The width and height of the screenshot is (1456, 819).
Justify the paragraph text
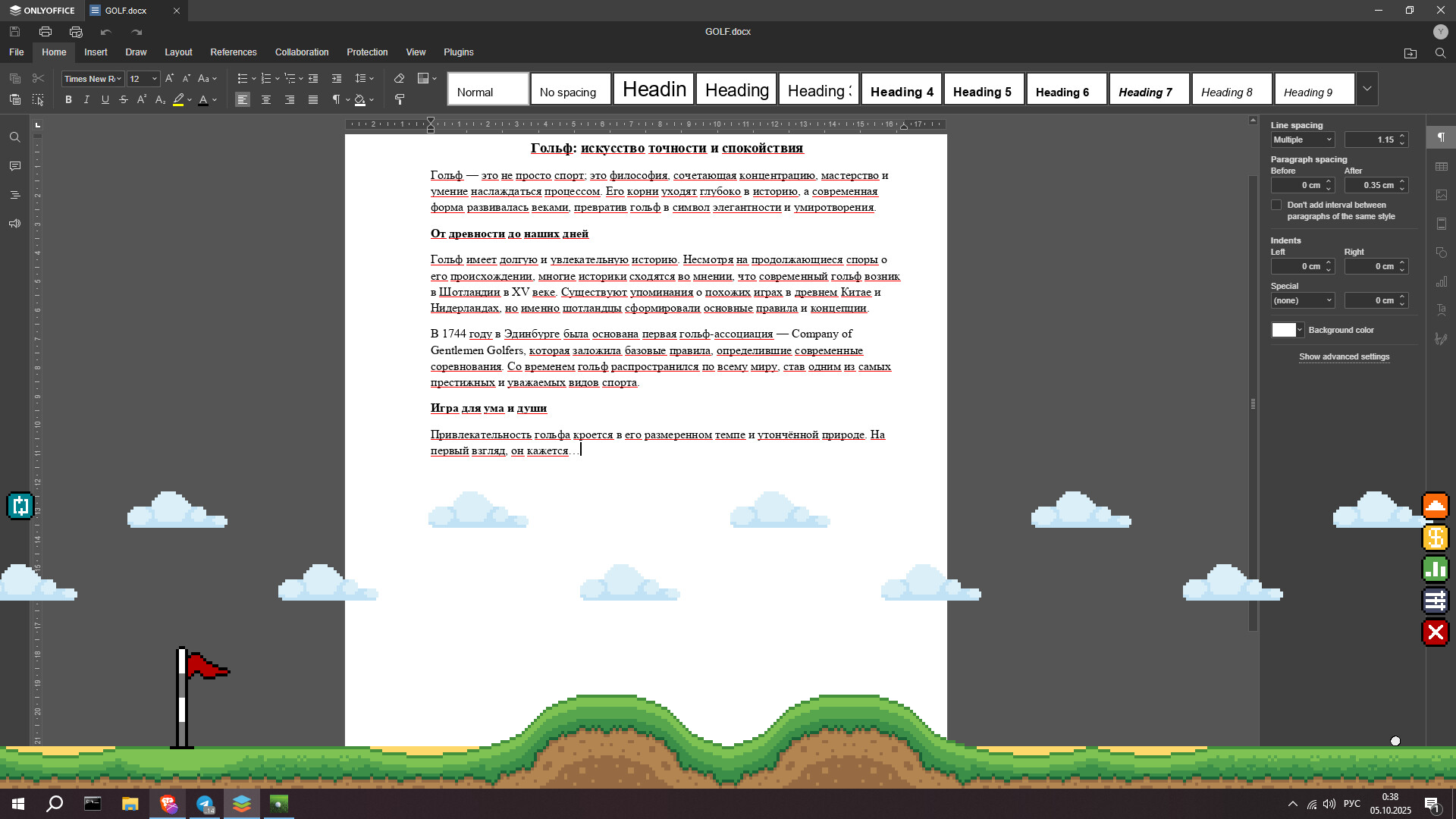coord(313,100)
